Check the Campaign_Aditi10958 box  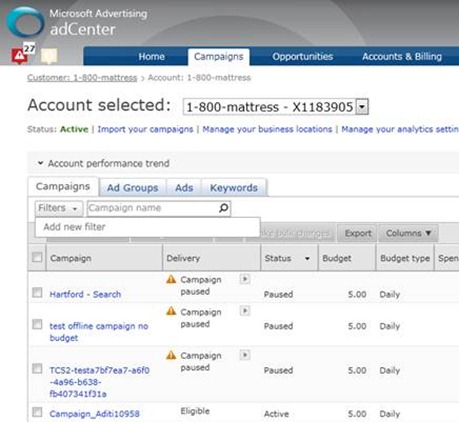pyautogui.click(x=37, y=412)
